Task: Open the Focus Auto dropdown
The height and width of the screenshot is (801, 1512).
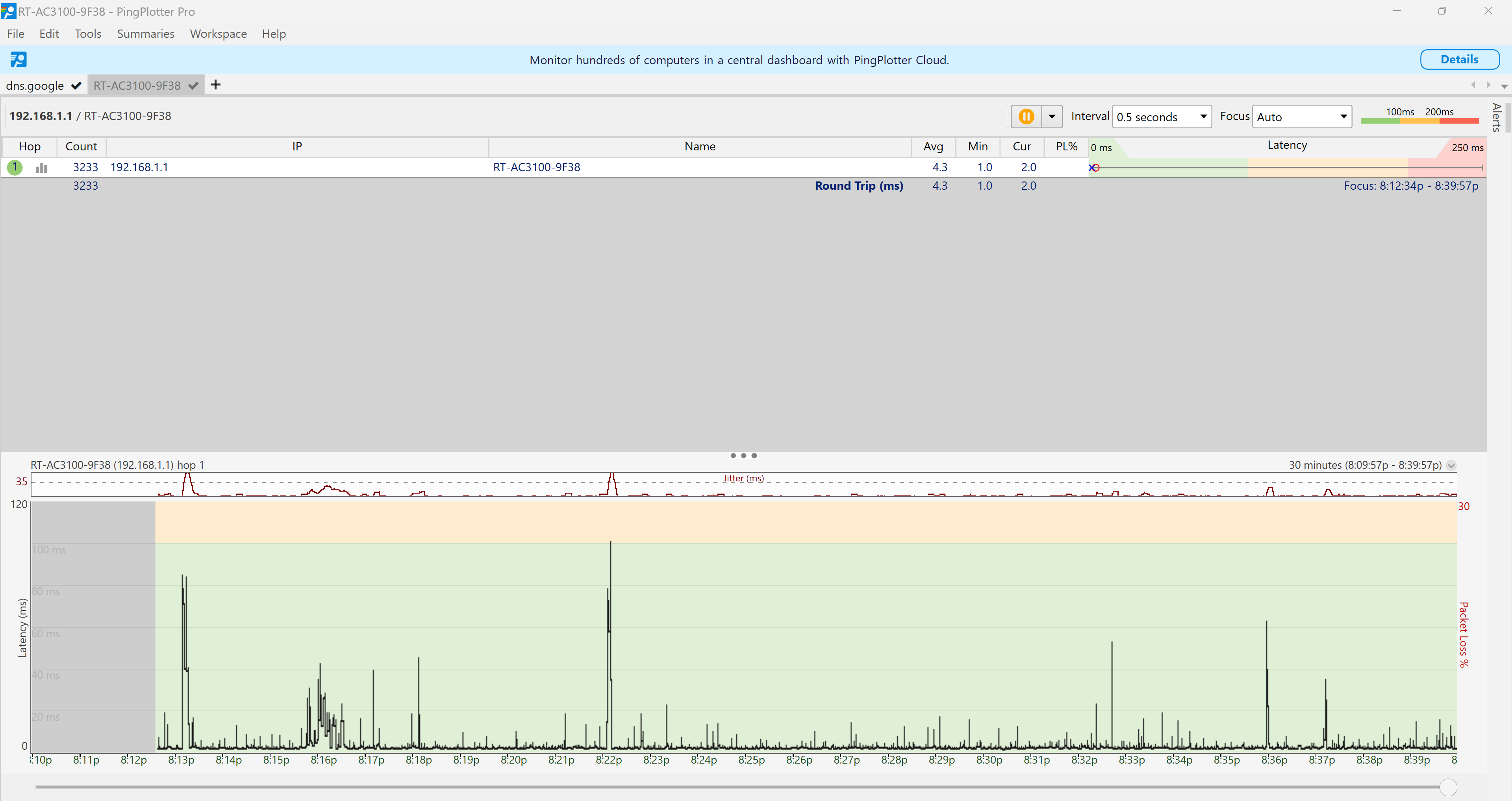Action: coord(1301,117)
